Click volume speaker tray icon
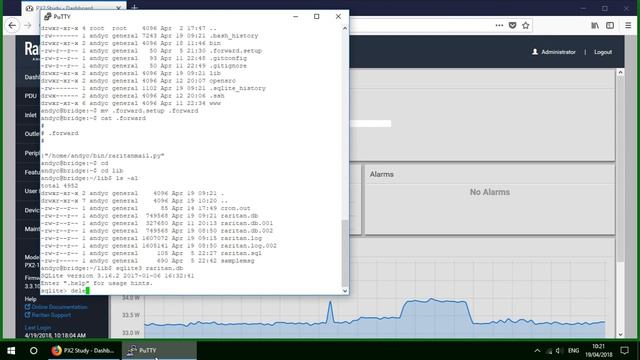This screenshot has height=360, width=640. point(559,351)
